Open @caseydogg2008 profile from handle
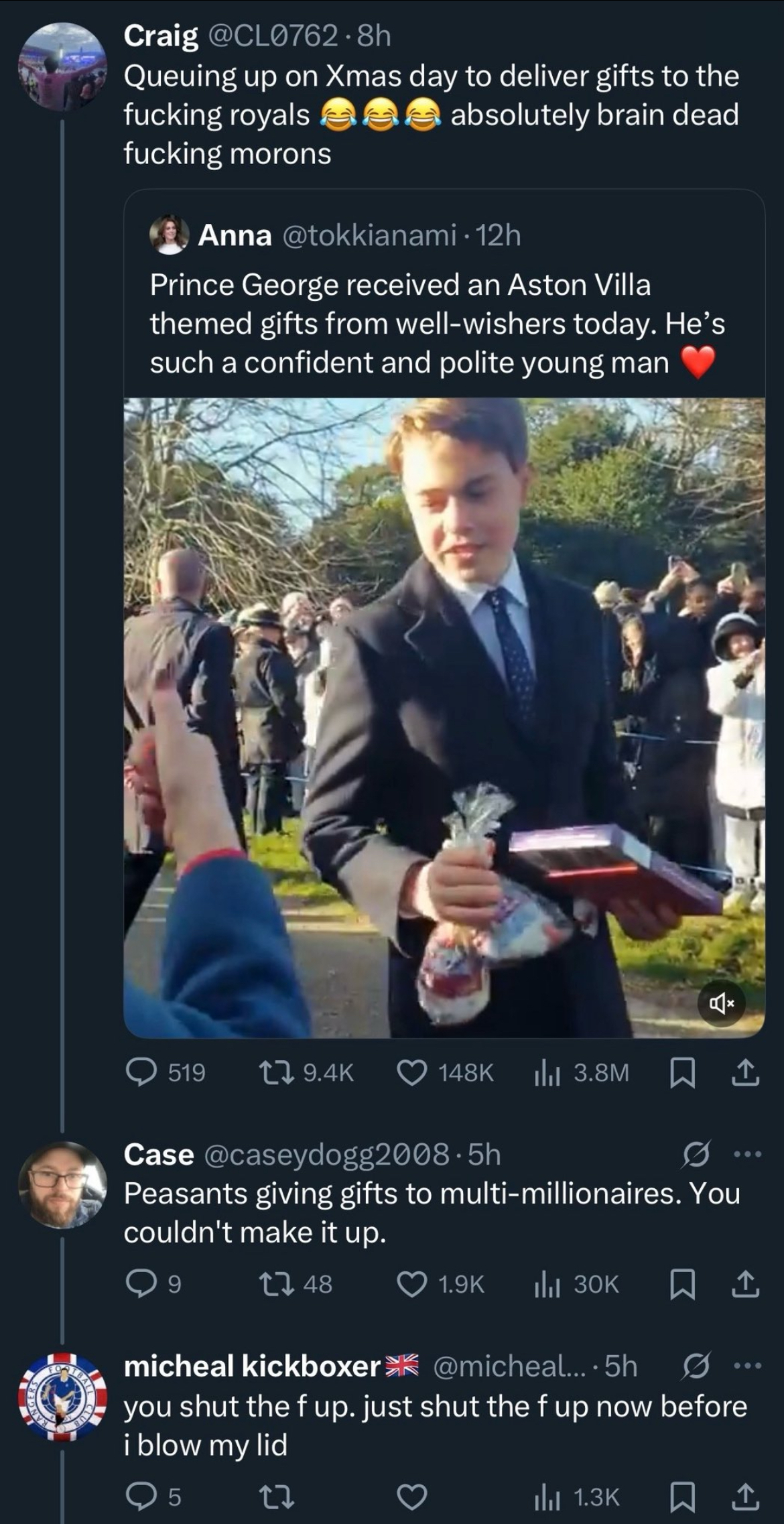Screen dimensions: 784x1524 point(325,1154)
